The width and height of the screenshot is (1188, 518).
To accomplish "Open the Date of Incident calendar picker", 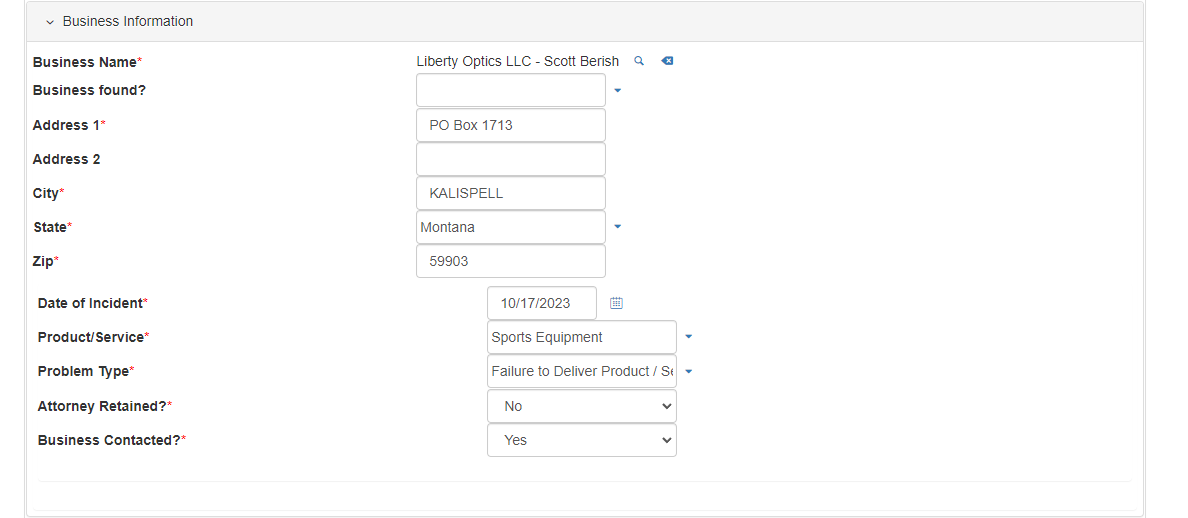I will [x=617, y=303].
